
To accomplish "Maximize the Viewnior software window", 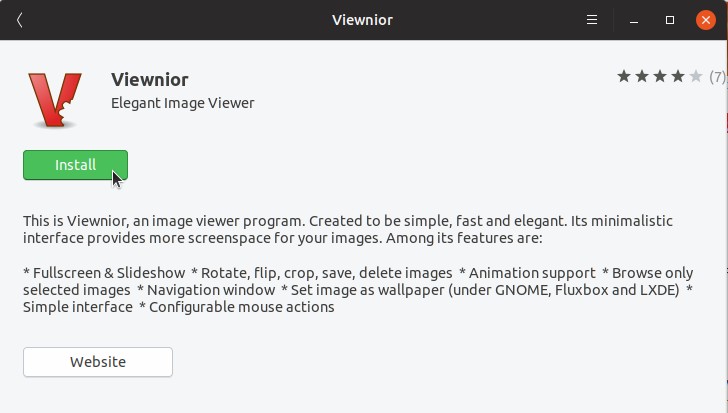I will tap(670, 20).
